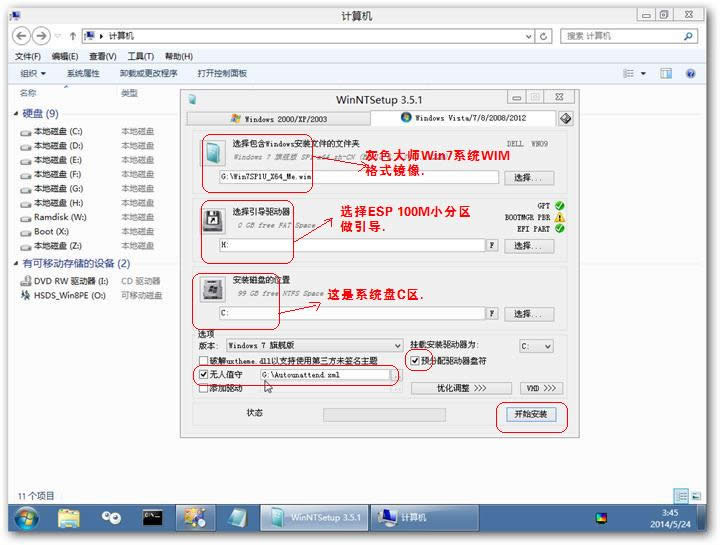This screenshot has height=545, width=720.
Task: Click the change view icon in Explorer toolbar
Action: [x=629, y=73]
